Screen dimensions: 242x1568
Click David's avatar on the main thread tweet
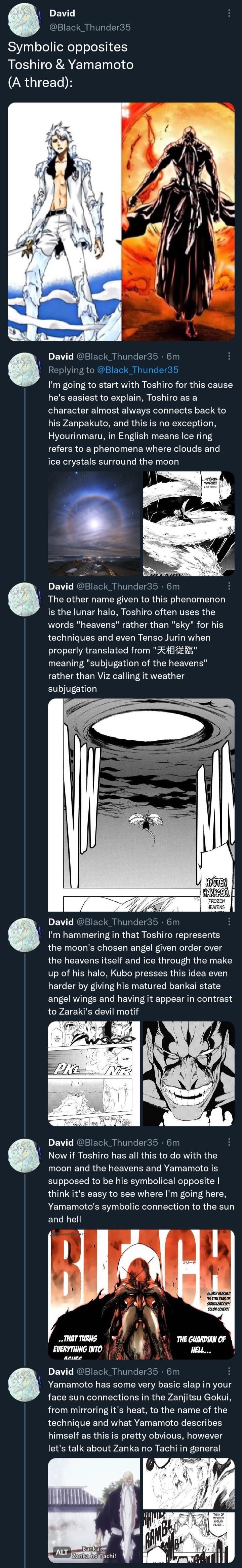coord(24,20)
